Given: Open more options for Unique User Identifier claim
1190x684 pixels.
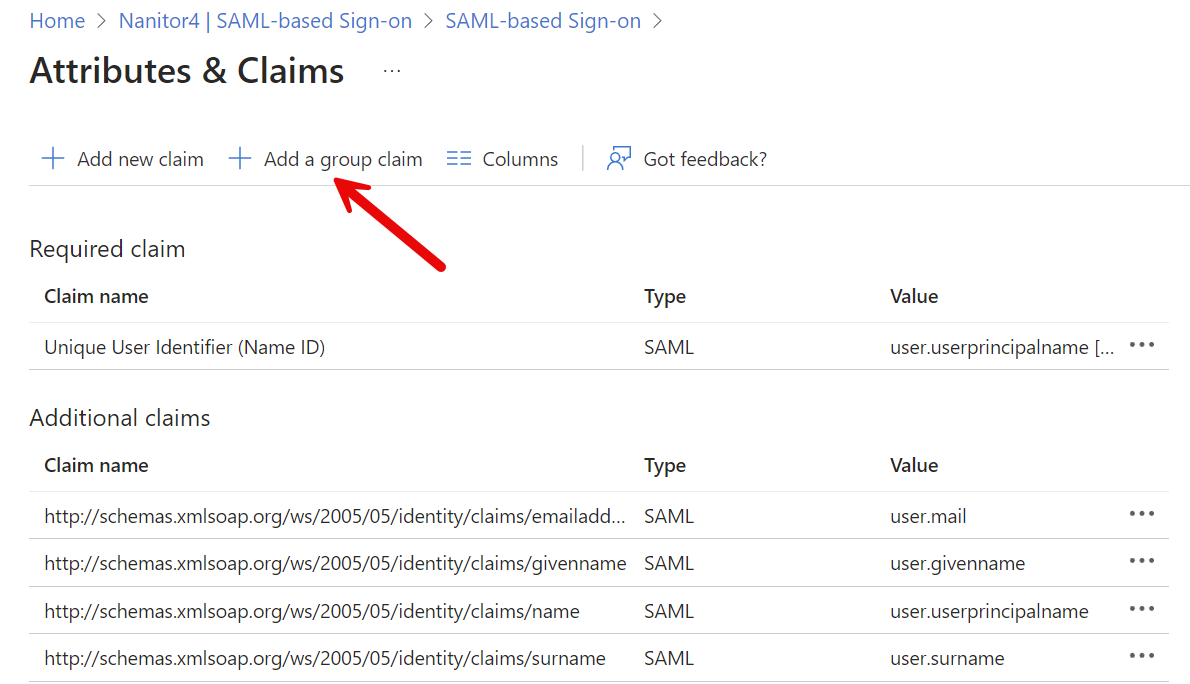Looking at the screenshot, I should (x=1141, y=346).
